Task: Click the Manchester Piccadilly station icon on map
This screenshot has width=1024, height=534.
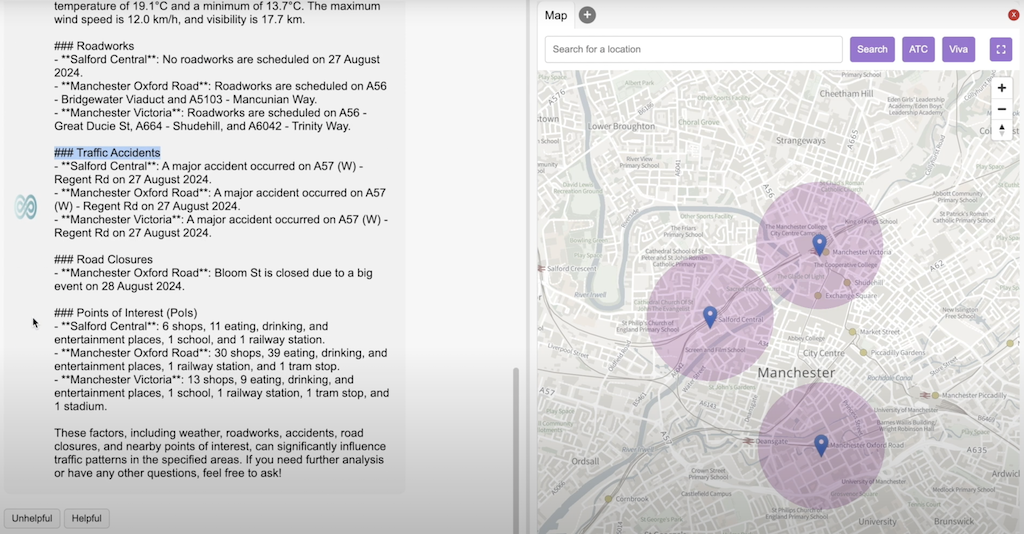Action: click(925, 395)
